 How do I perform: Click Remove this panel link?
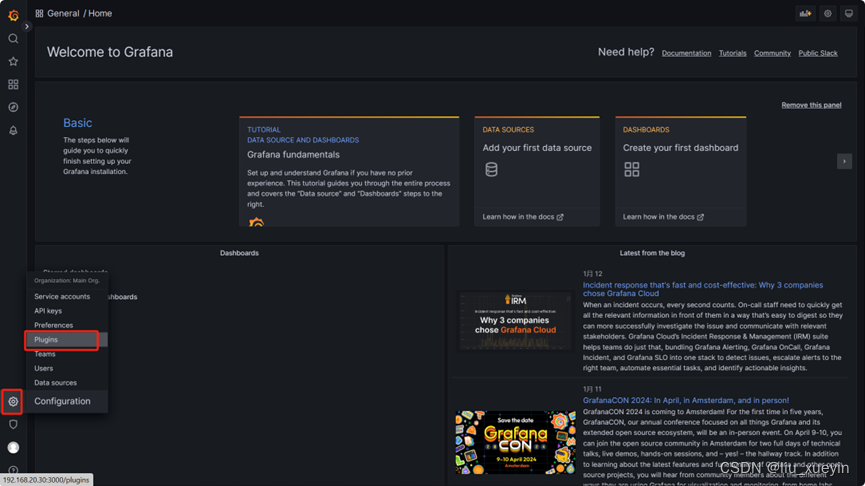click(811, 105)
